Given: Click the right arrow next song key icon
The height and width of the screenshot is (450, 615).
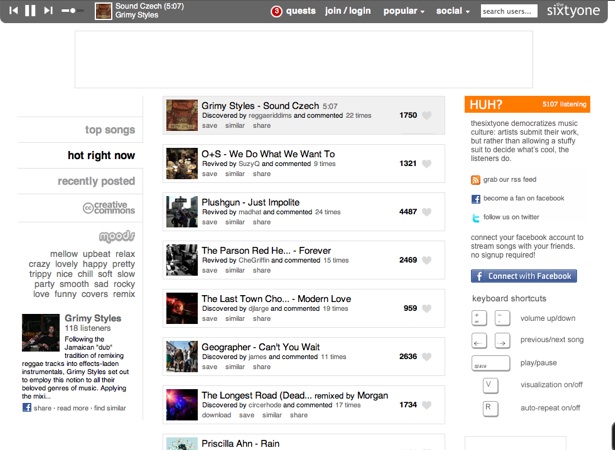Looking at the screenshot, I should 502,341.
